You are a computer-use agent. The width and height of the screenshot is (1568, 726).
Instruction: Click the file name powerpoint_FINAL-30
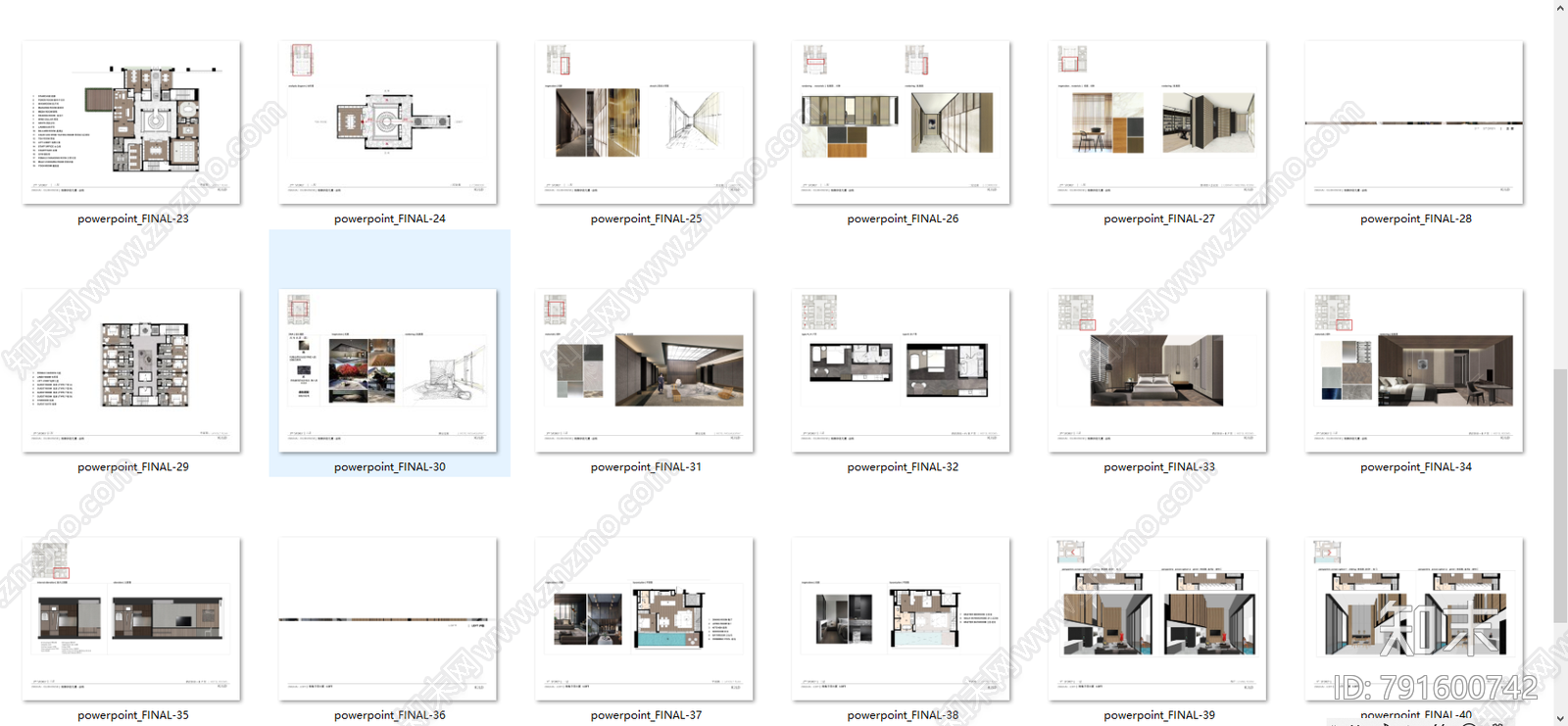click(390, 466)
